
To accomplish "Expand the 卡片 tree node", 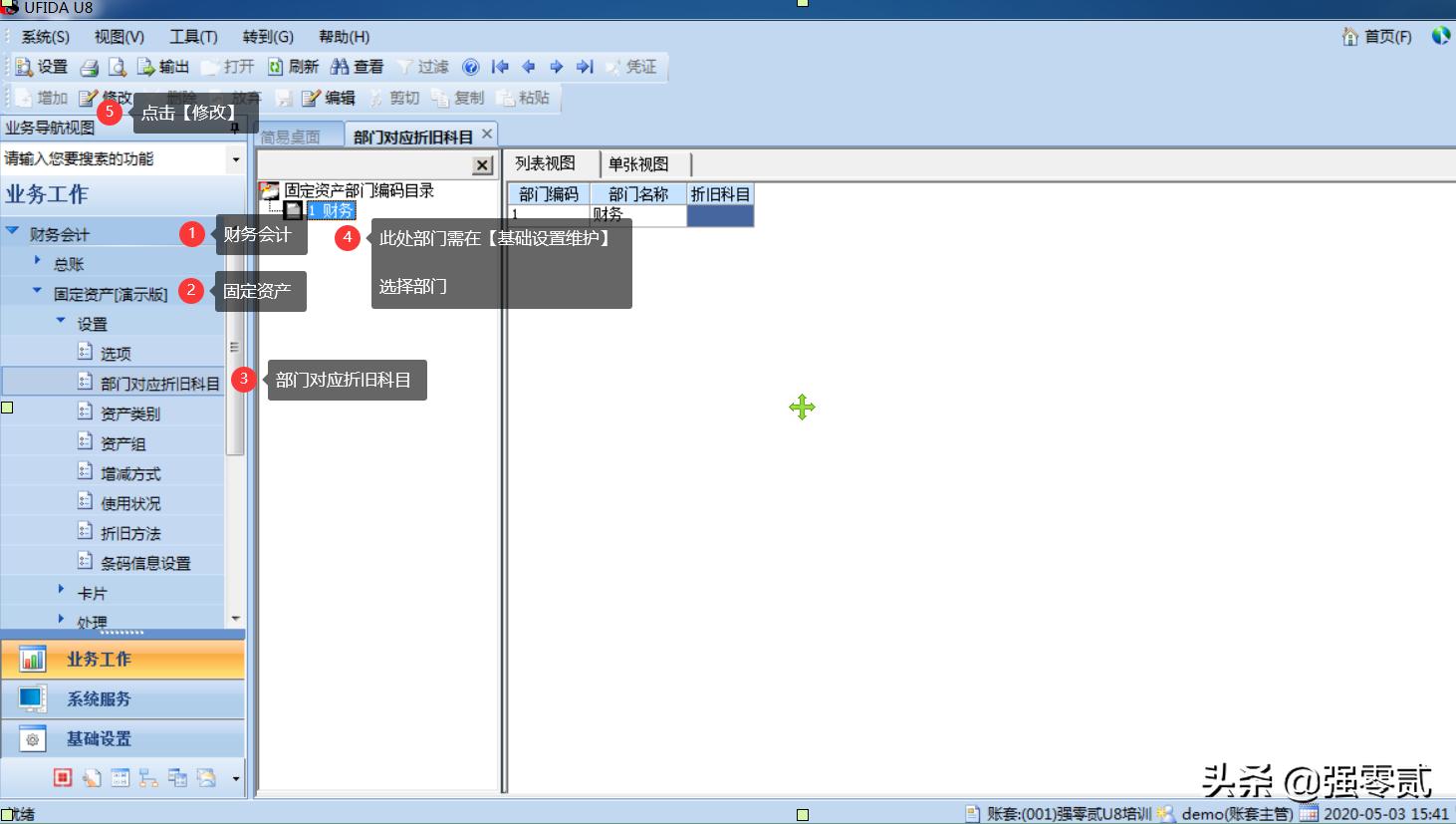I will pos(61,590).
